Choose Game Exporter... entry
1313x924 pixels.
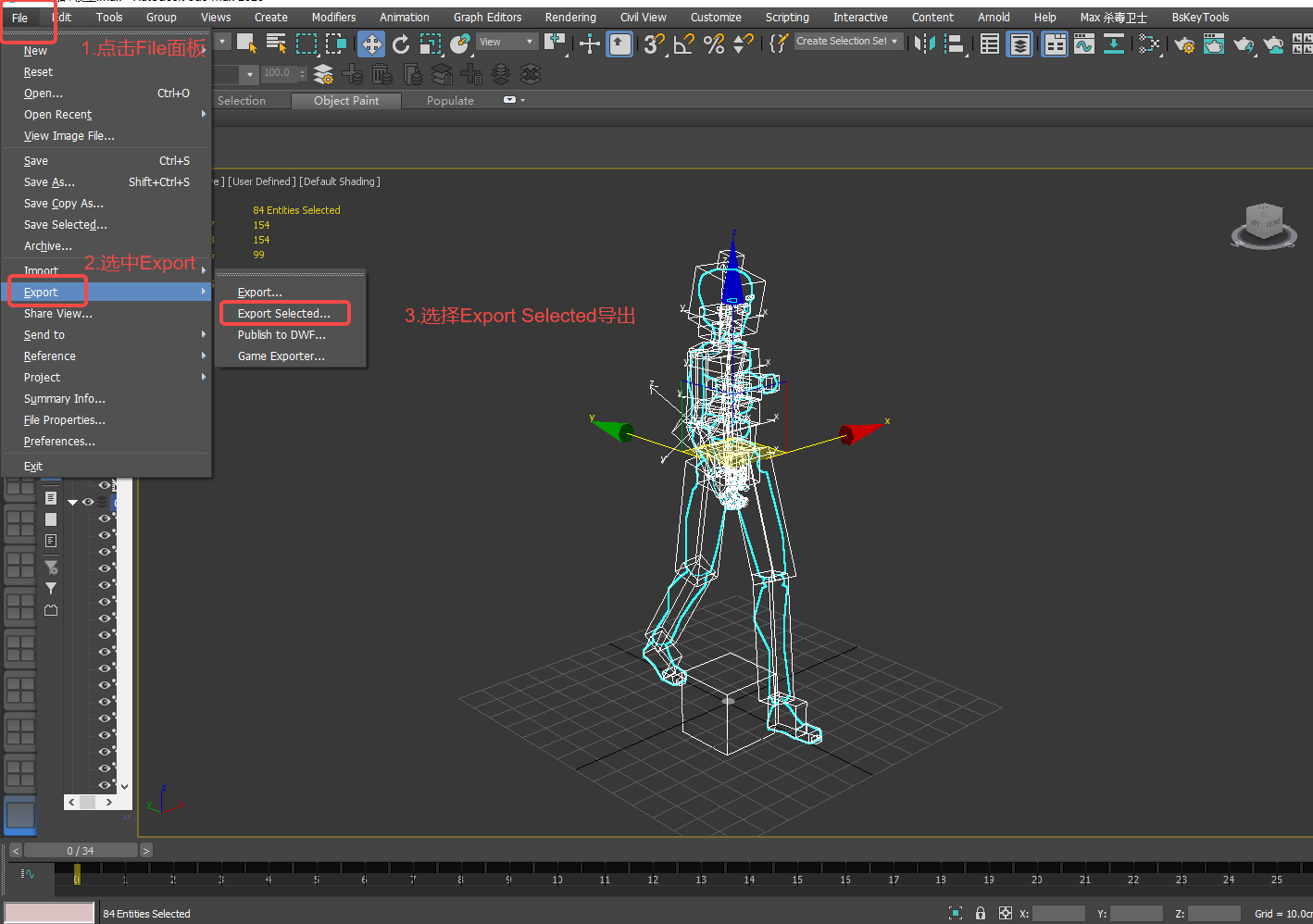click(281, 356)
